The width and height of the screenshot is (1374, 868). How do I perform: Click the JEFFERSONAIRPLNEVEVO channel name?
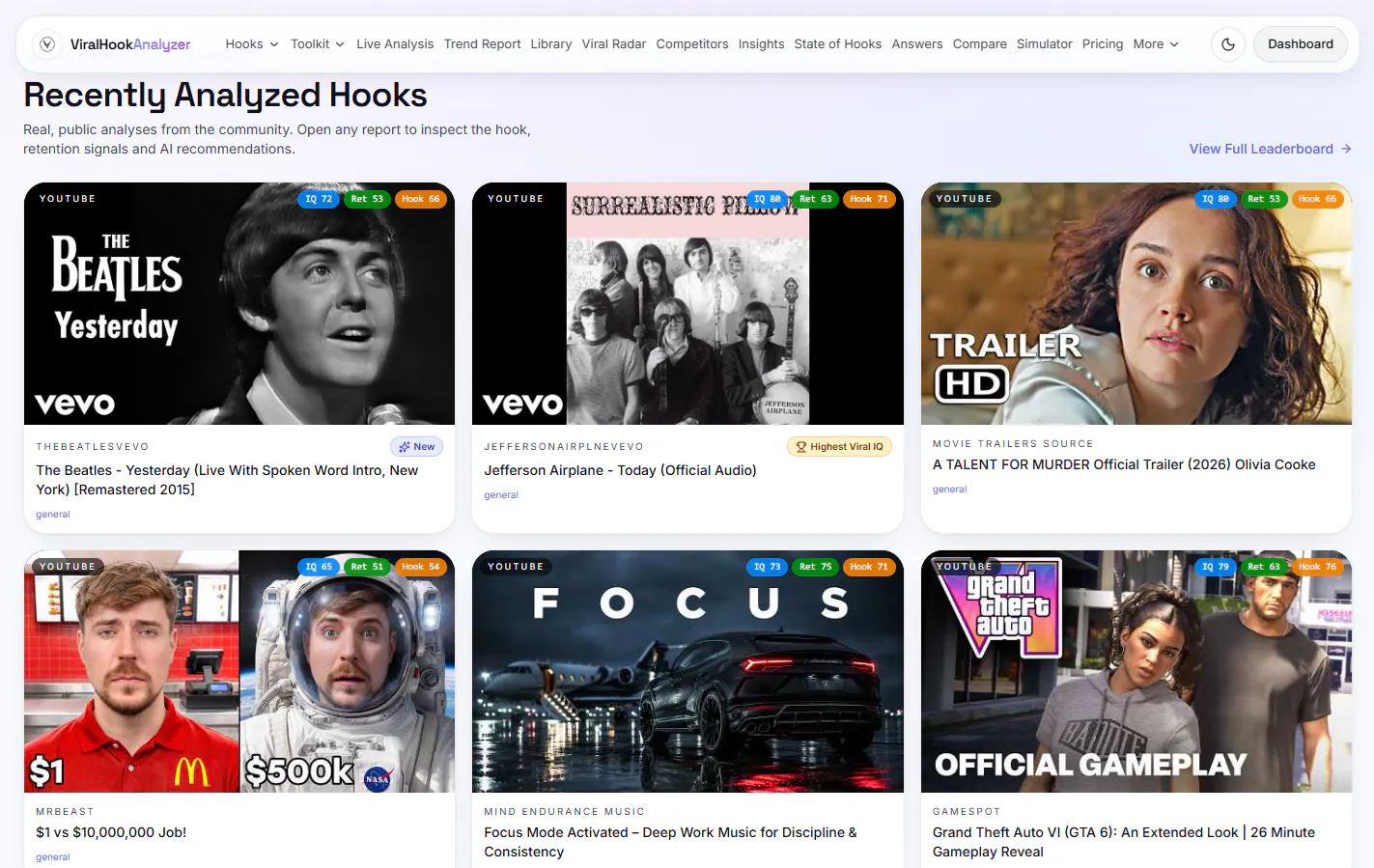coord(564,447)
